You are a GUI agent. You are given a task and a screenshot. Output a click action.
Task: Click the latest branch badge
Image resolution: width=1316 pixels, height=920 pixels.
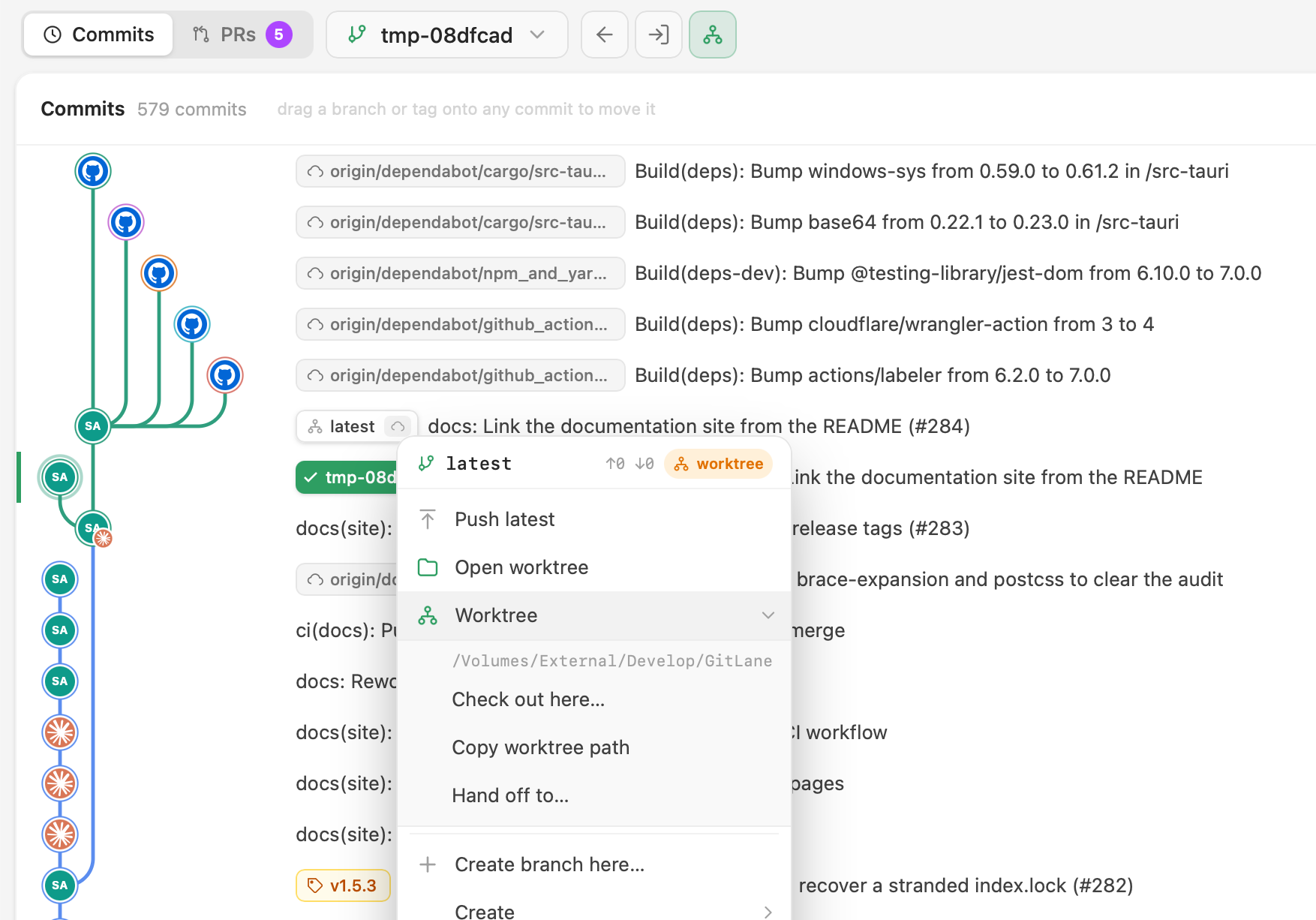click(356, 426)
